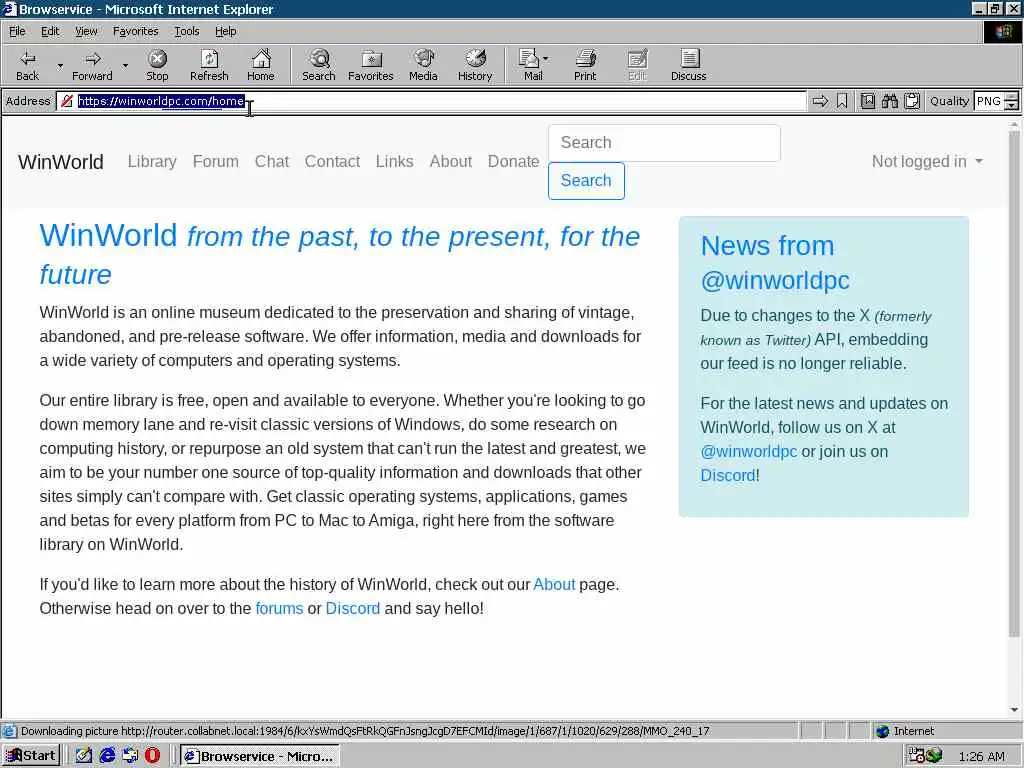Refresh the current page
Viewport: 1024px width, 768px height.
tap(209, 65)
